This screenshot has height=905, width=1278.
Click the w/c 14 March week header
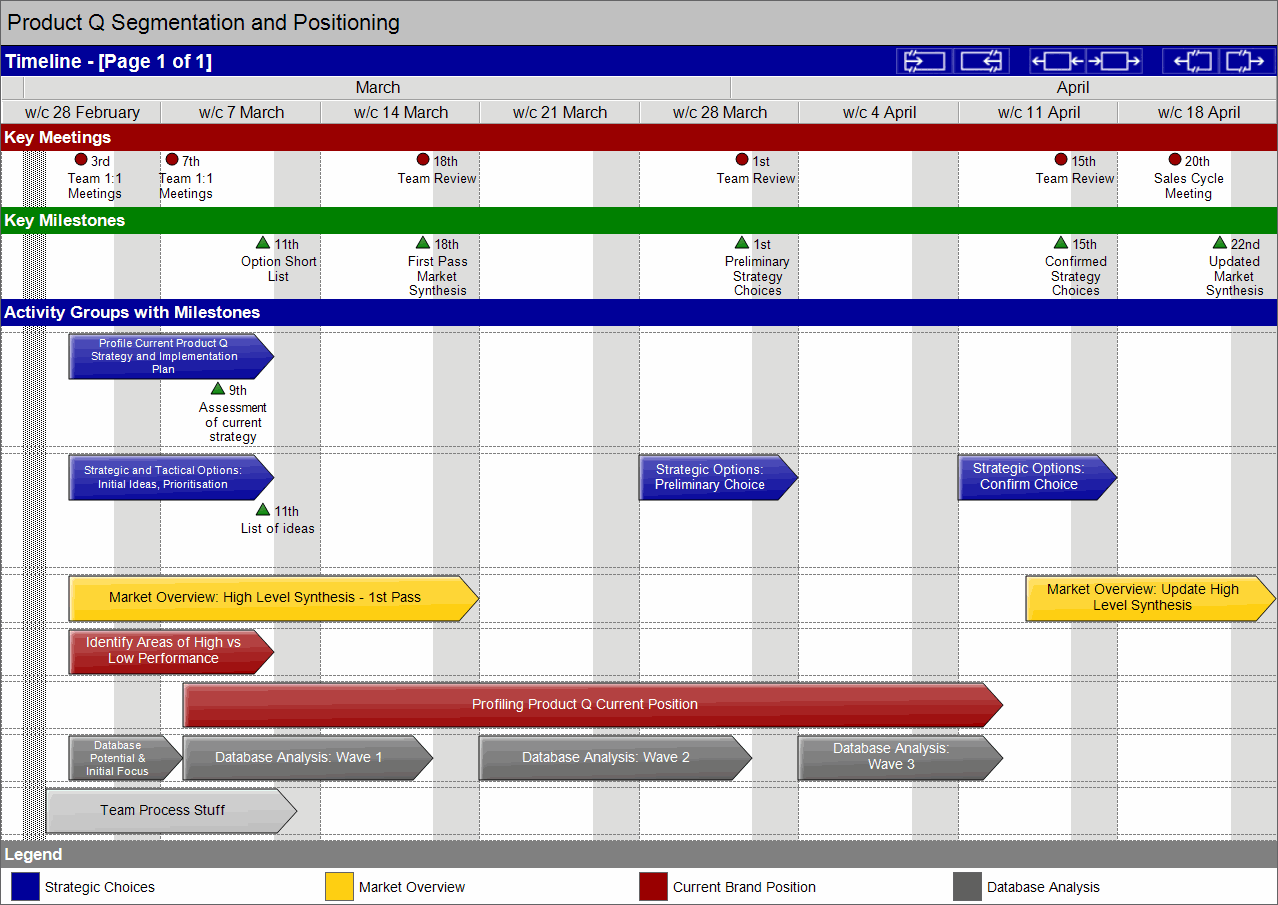coord(400,112)
